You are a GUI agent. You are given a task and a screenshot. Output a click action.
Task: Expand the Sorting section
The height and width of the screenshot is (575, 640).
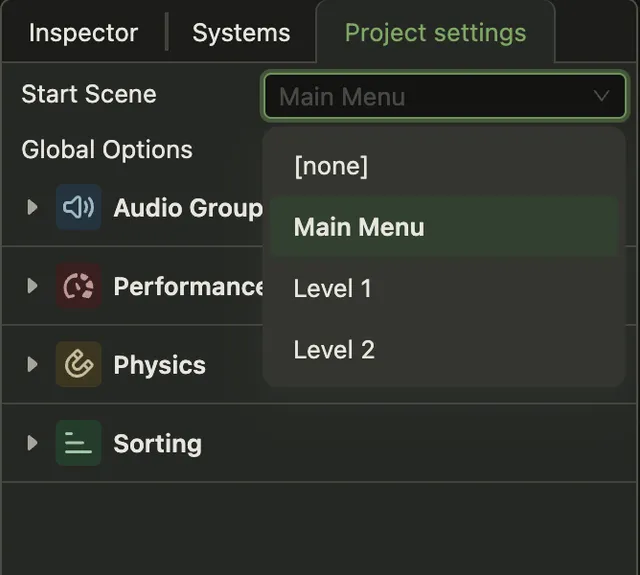click(x=32, y=443)
